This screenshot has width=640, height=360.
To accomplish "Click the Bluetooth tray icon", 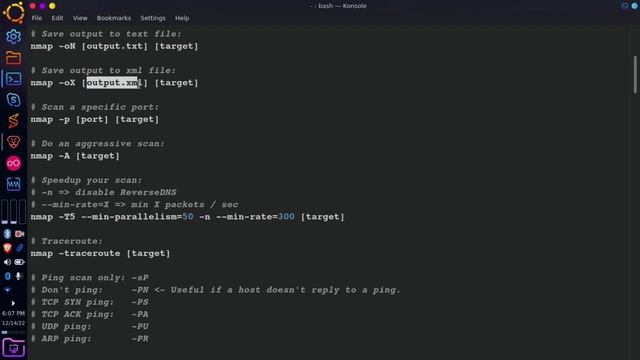I will [7, 234].
